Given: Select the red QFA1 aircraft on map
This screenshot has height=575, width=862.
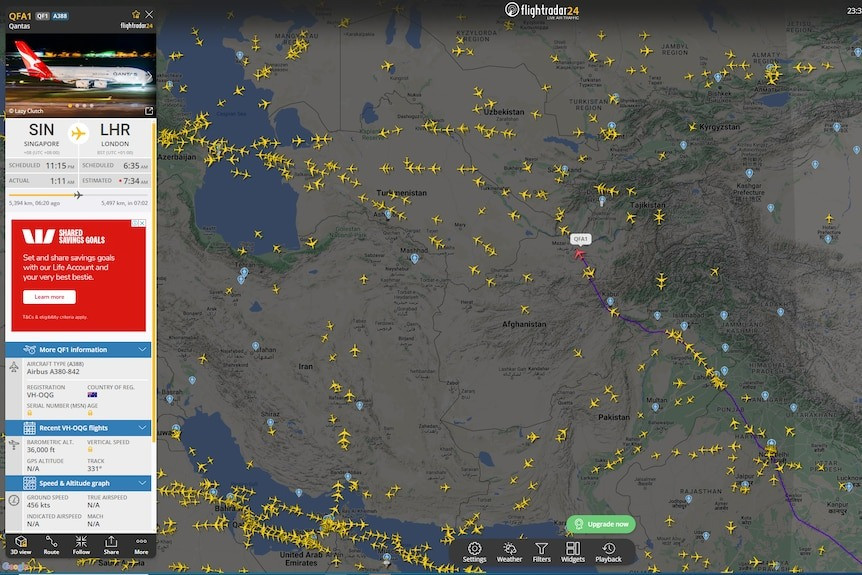Looking at the screenshot, I should [579, 253].
